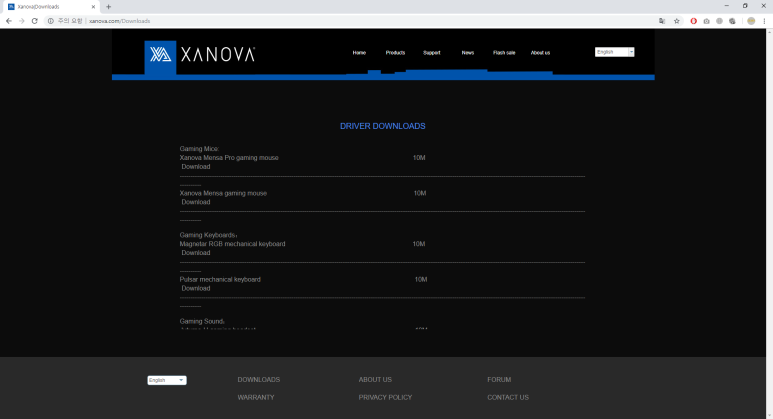Click the Gaming Keyboards category label
This screenshot has width=773, height=419.
[208, 235]
